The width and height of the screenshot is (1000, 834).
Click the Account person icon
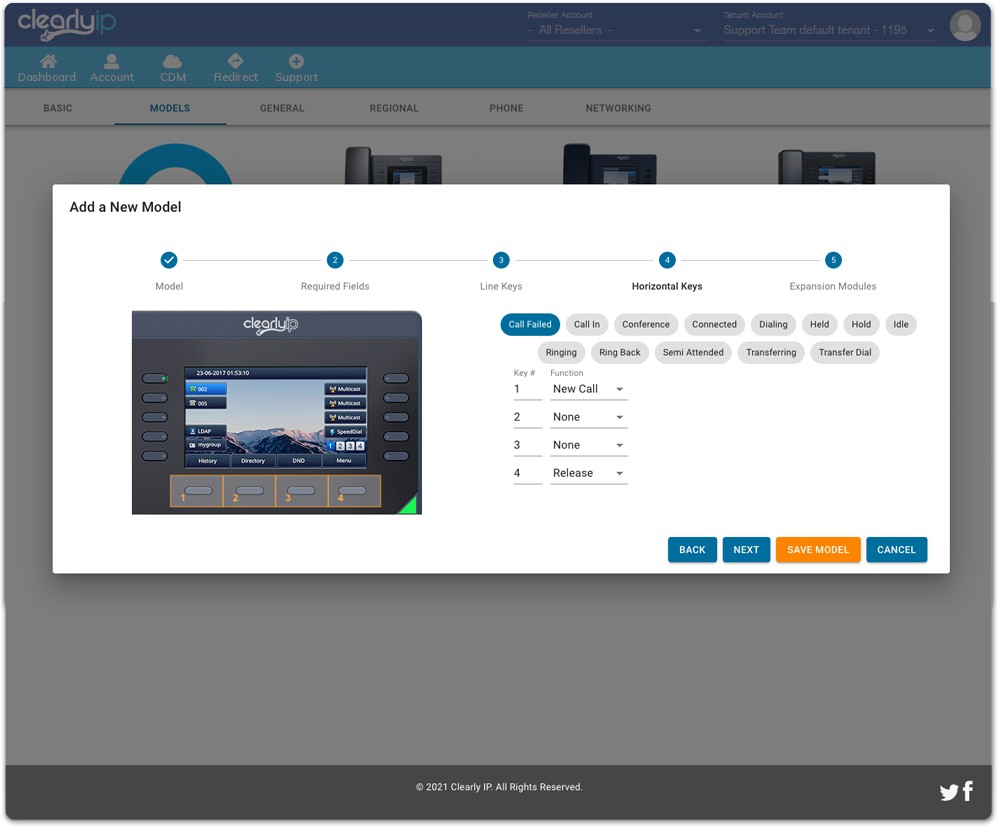coord(111,62)
